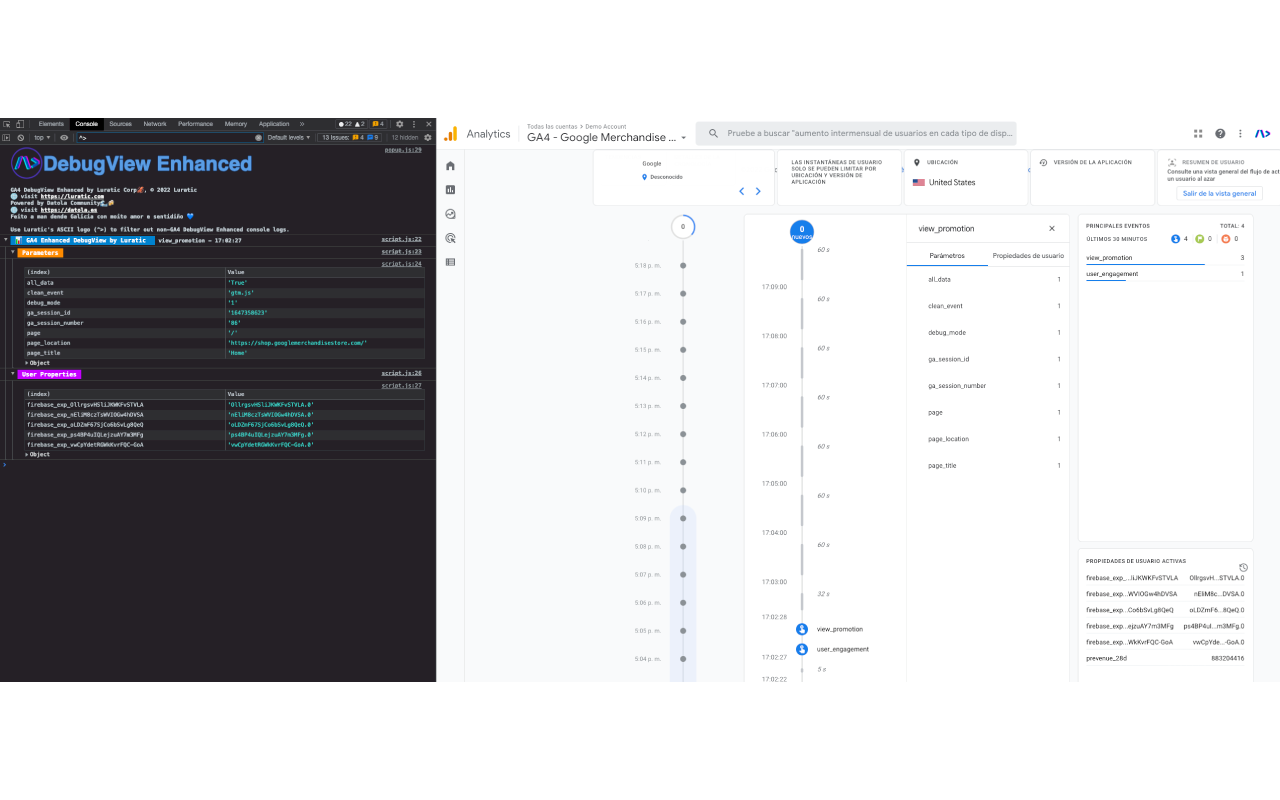The height and width of the screenshot is (800, 1280).
Task: Toggle DevTools device toolbar icon
Action: coord(20,124)
